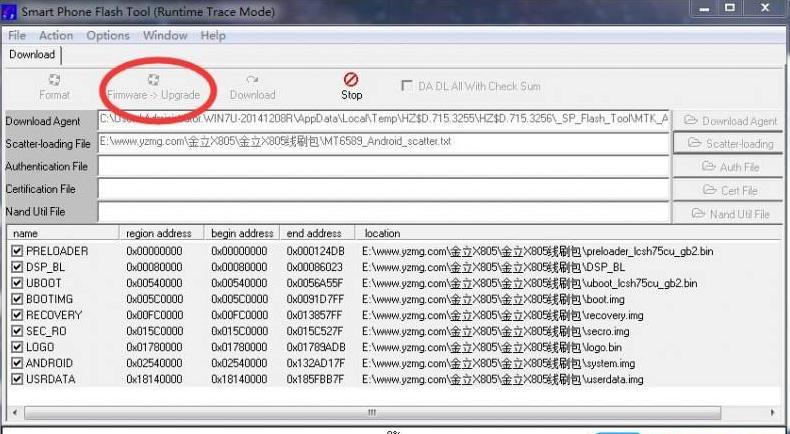Click the name column header
This screenshot has width=790, height=434.
click(62, 233)
